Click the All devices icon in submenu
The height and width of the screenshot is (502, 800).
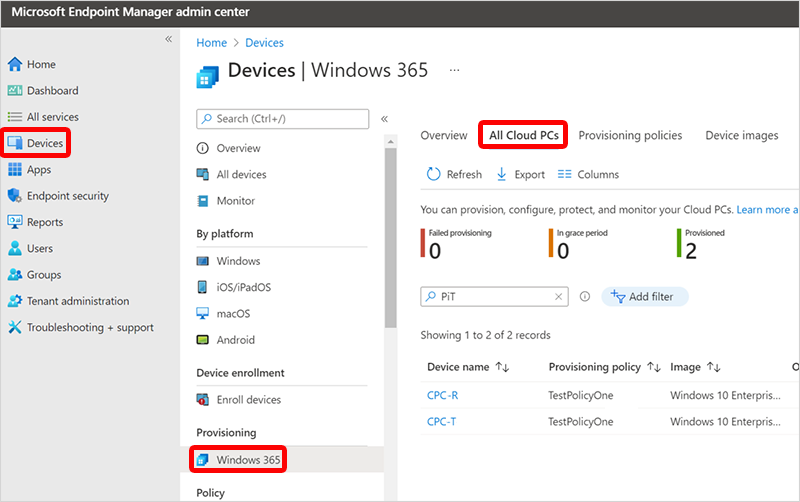(203, 174)
